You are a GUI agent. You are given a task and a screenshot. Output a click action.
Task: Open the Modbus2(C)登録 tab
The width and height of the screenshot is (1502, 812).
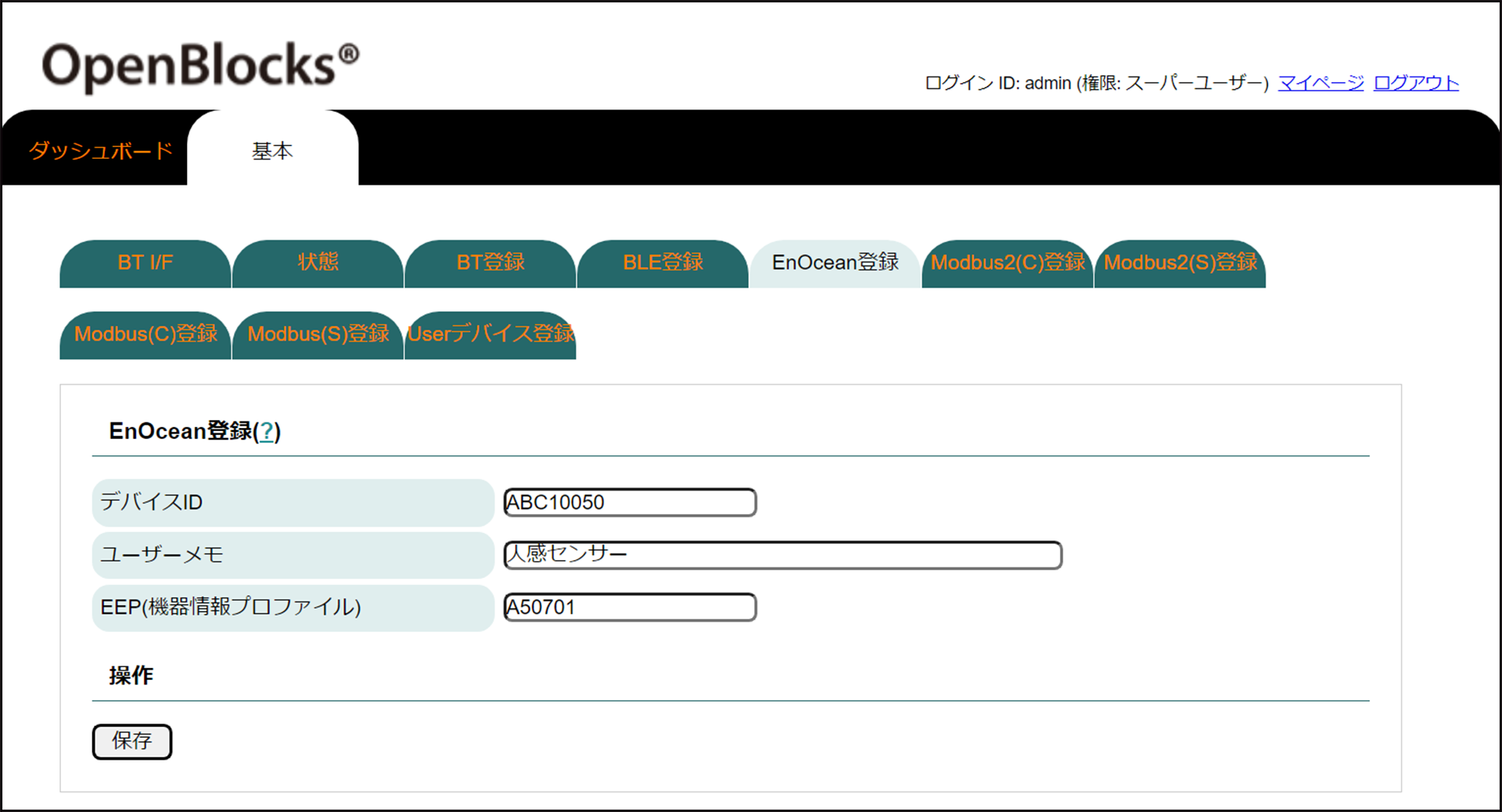(1008, 264)
